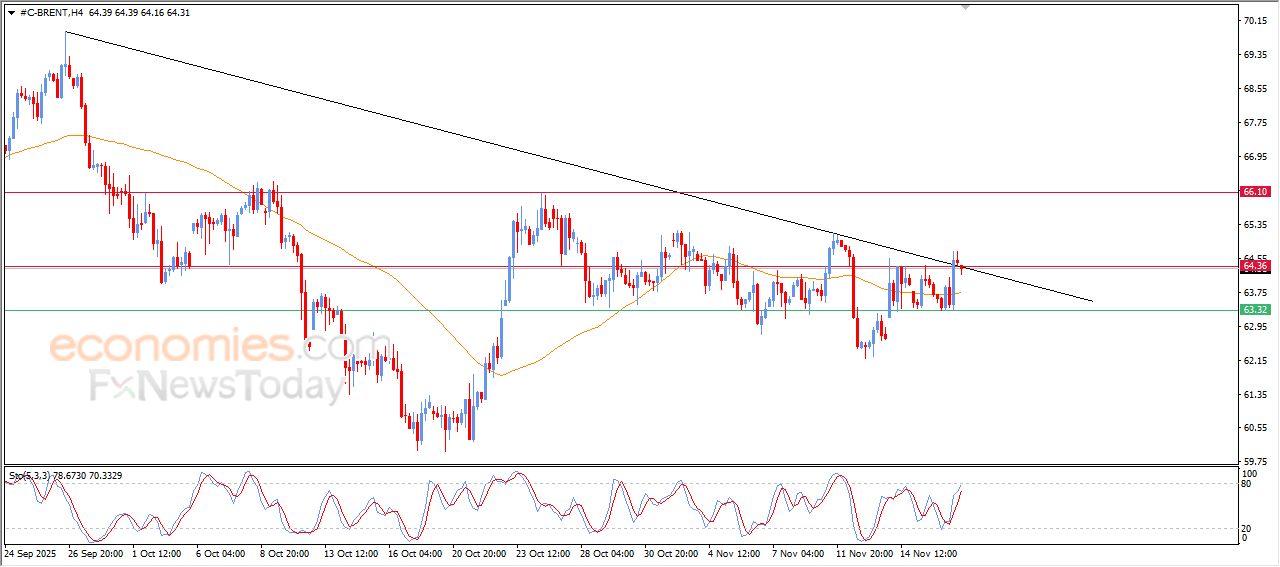The width and height of the screenshot is (1280, 567).
Task: Click the 7 Nov 04:00 time label
Action: (797, 552)
